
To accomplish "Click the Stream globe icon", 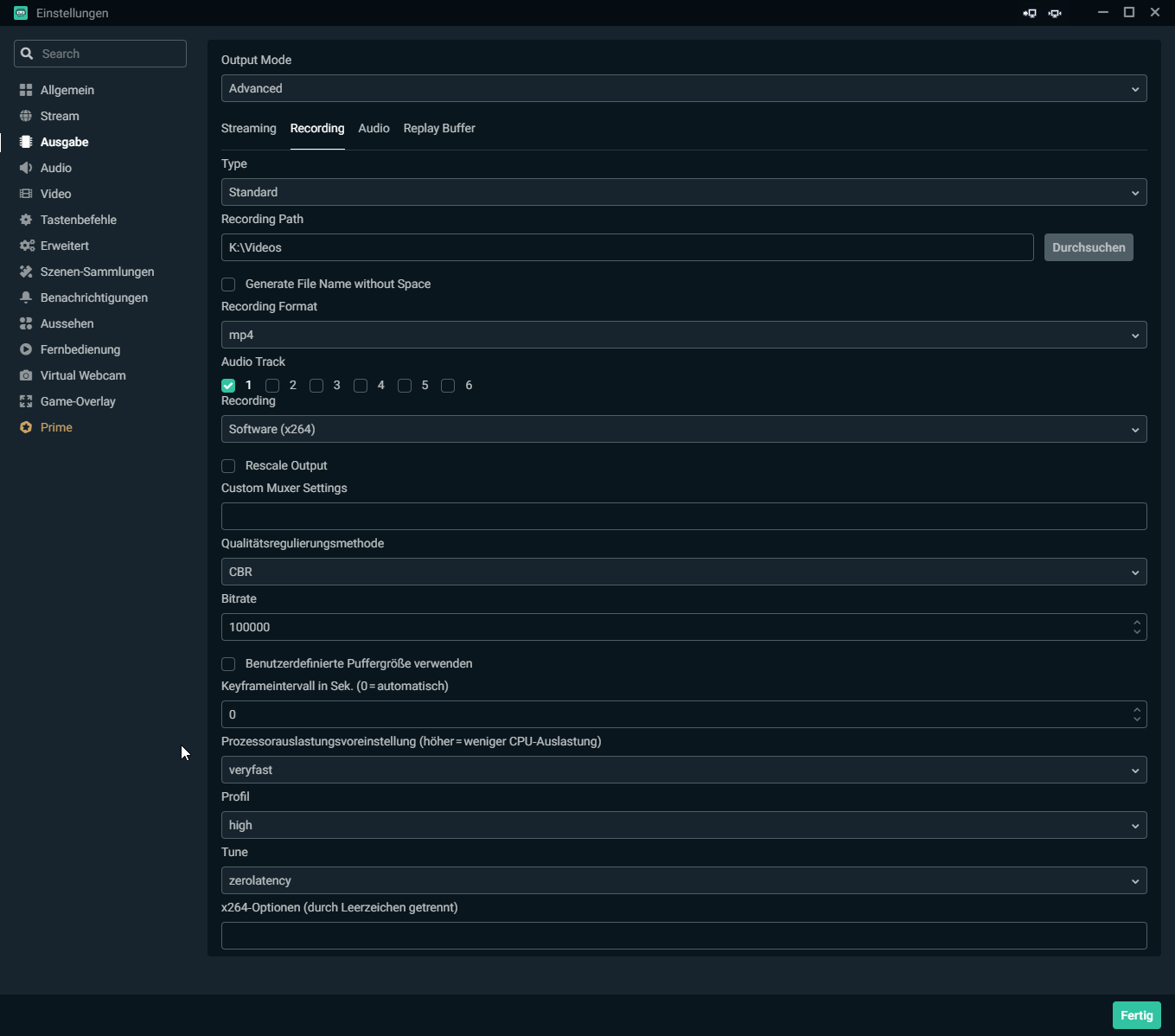I will coord(26,116).
